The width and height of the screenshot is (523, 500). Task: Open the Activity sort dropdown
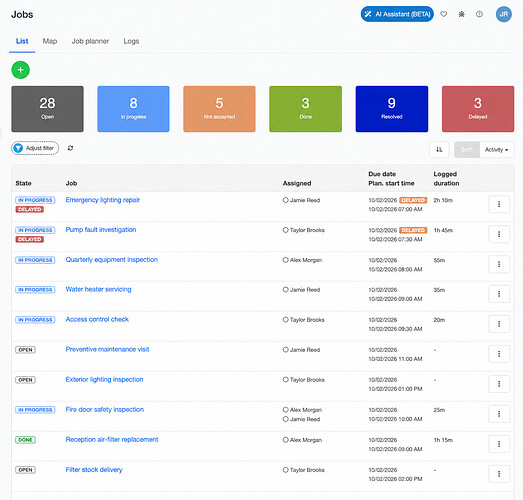[x=496, y=149]
